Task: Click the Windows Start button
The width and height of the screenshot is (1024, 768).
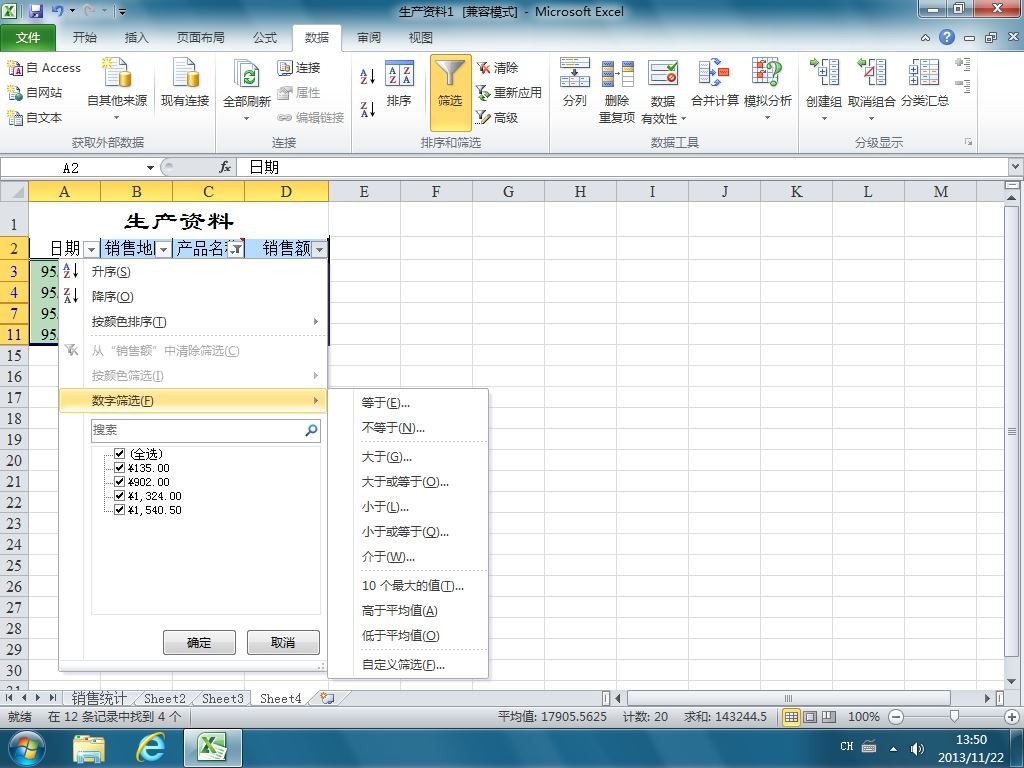Action: [26, 748]
